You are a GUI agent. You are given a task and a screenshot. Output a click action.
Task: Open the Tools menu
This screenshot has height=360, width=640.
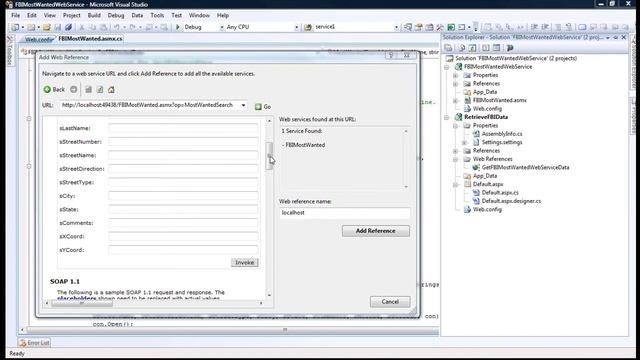click(x=157, y=15)
